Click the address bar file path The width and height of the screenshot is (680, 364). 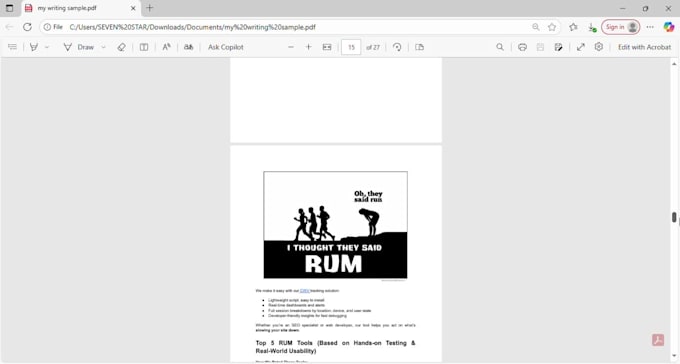(x=193, y=27)
